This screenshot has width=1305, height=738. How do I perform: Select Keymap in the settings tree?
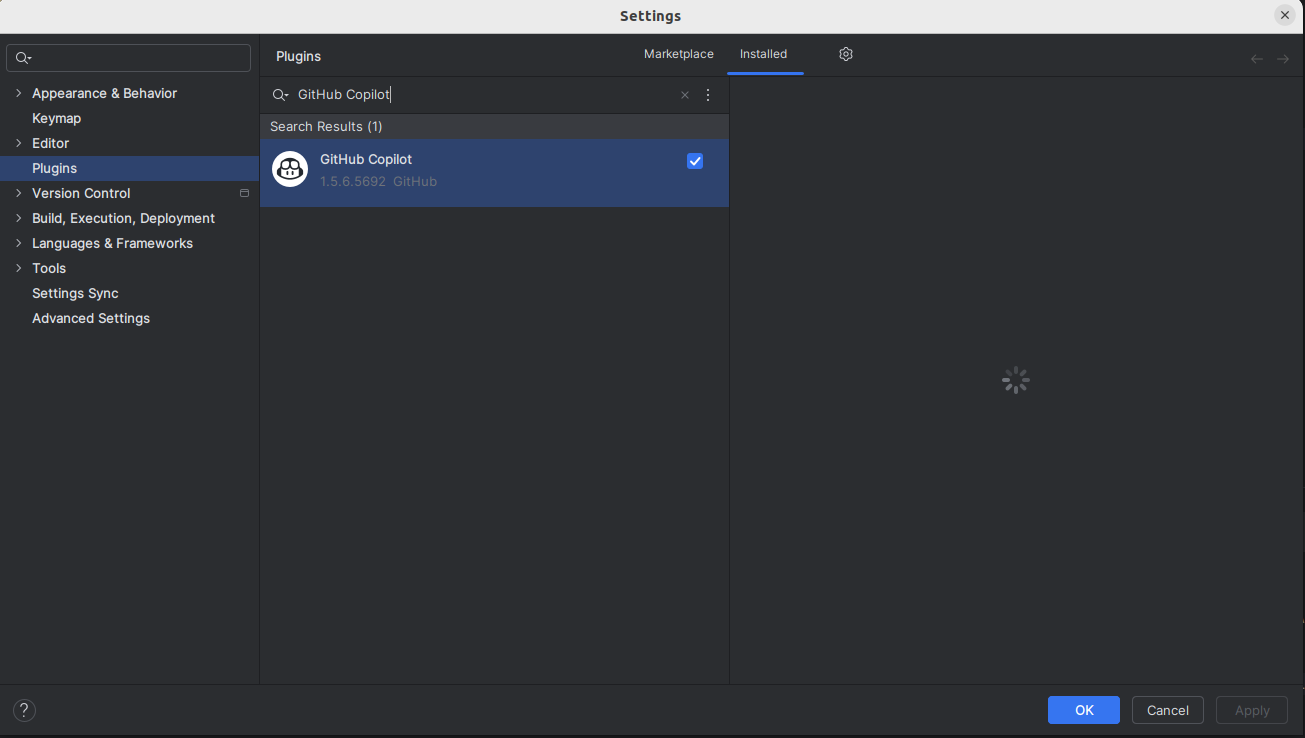[x=56, y=118]
